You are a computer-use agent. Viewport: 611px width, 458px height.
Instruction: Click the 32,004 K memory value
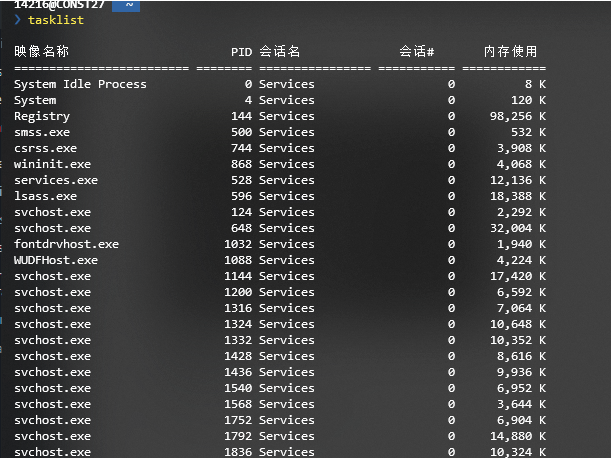(x=518, y=228)
